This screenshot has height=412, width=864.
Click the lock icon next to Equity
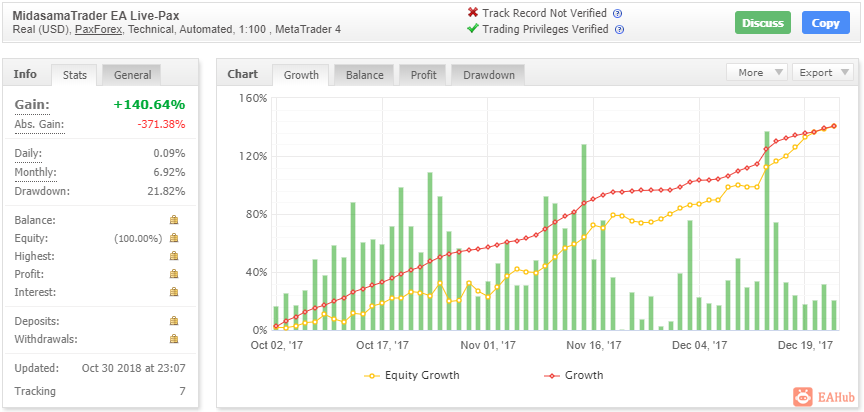click(174, 238)
